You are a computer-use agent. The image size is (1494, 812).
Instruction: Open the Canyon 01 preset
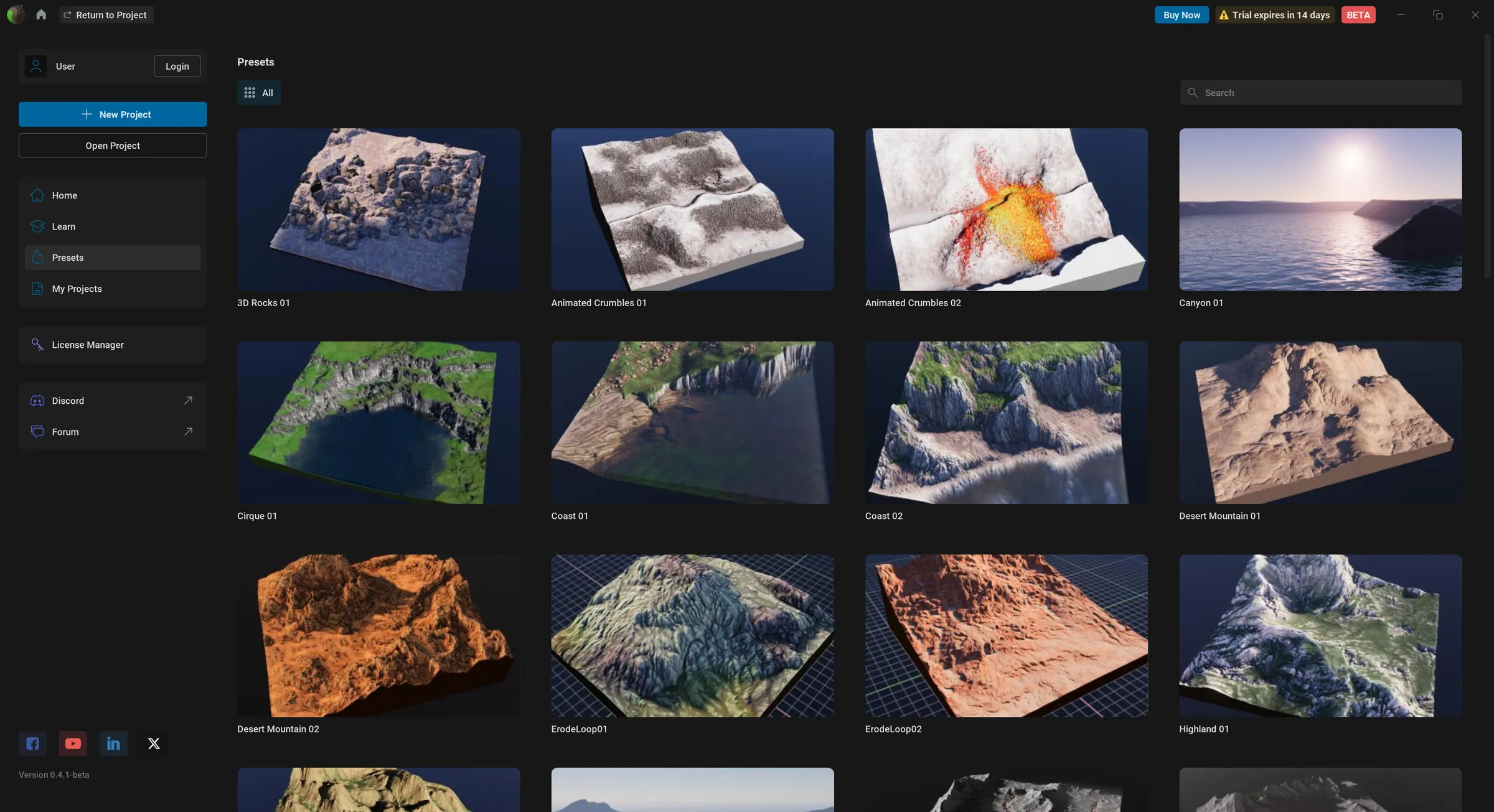tap(1320, 209)
